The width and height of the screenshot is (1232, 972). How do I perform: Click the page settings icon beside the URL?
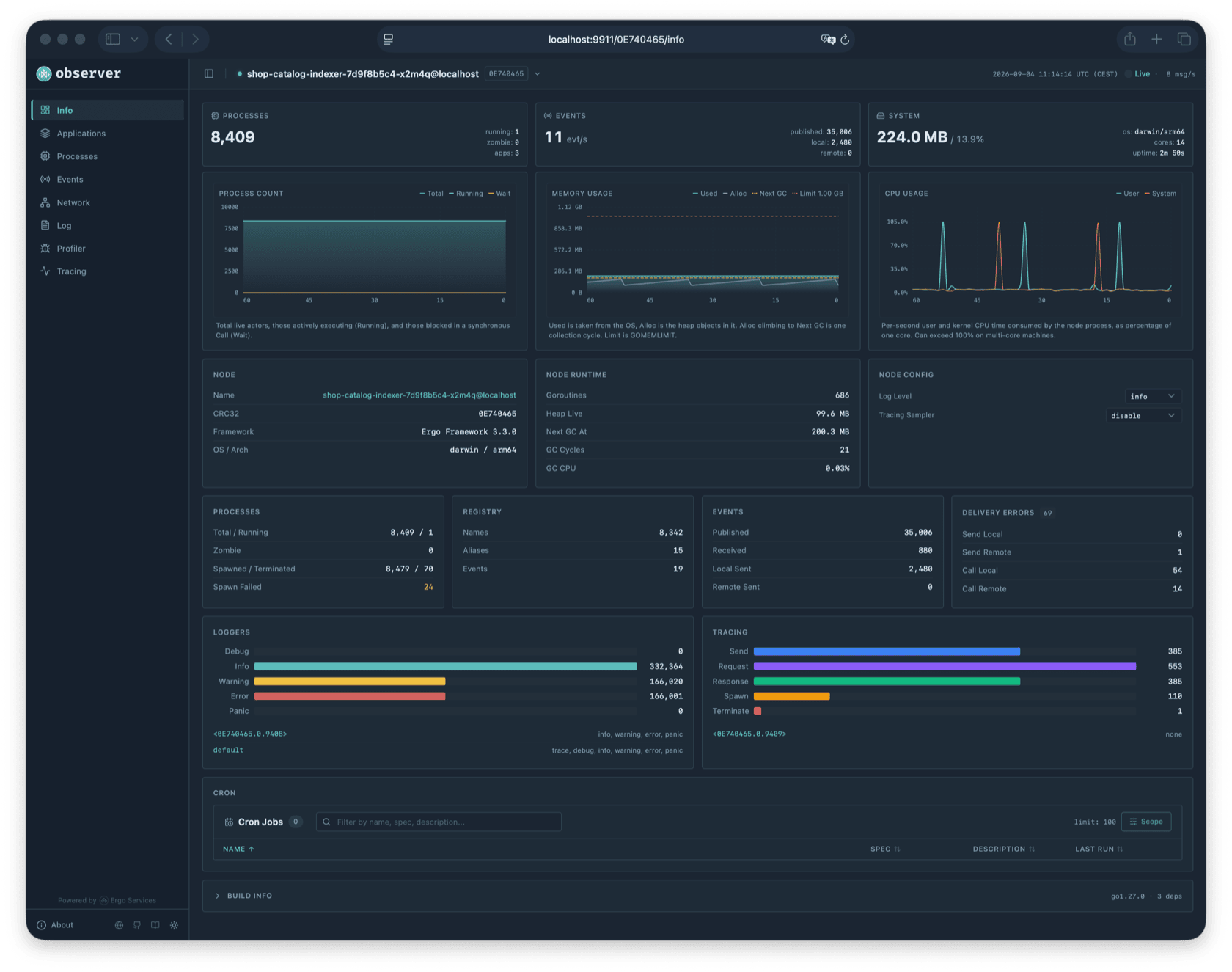point(389,40)
